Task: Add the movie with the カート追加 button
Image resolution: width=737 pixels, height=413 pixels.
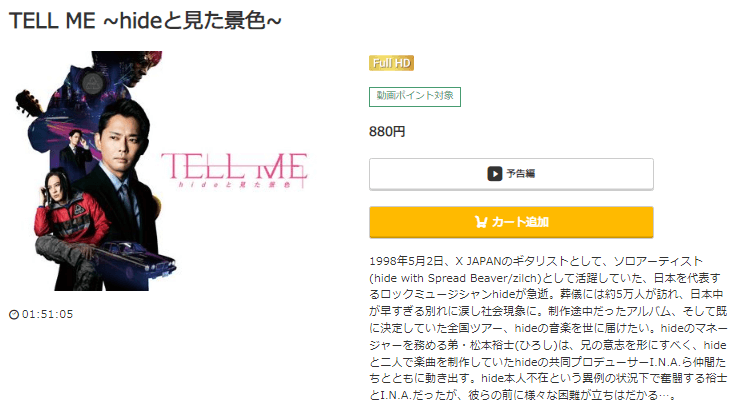Action: [x=511, y=222]
